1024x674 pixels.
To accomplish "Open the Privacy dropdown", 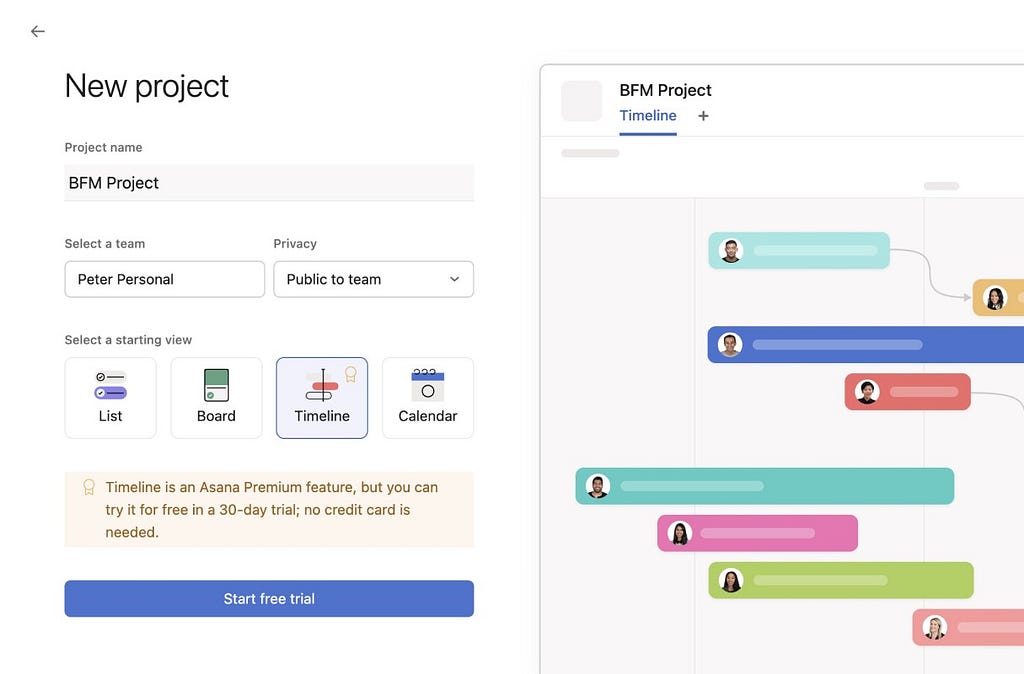I will (x=374, y=280).
